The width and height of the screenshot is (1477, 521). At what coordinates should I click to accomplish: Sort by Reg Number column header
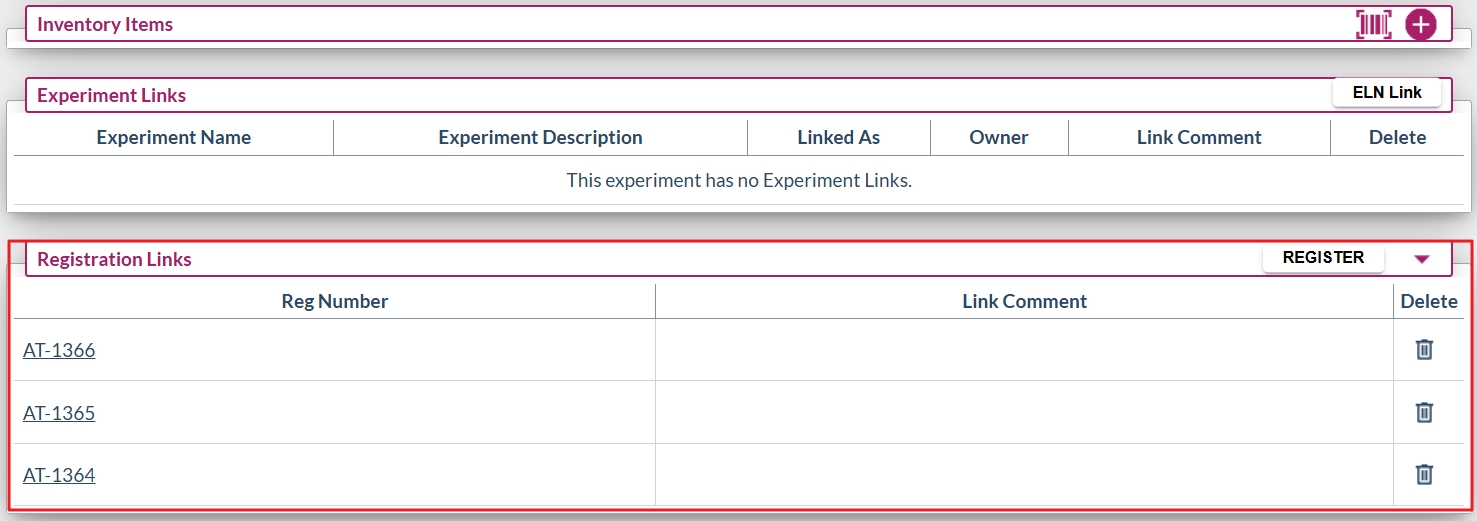coord(334,301)
